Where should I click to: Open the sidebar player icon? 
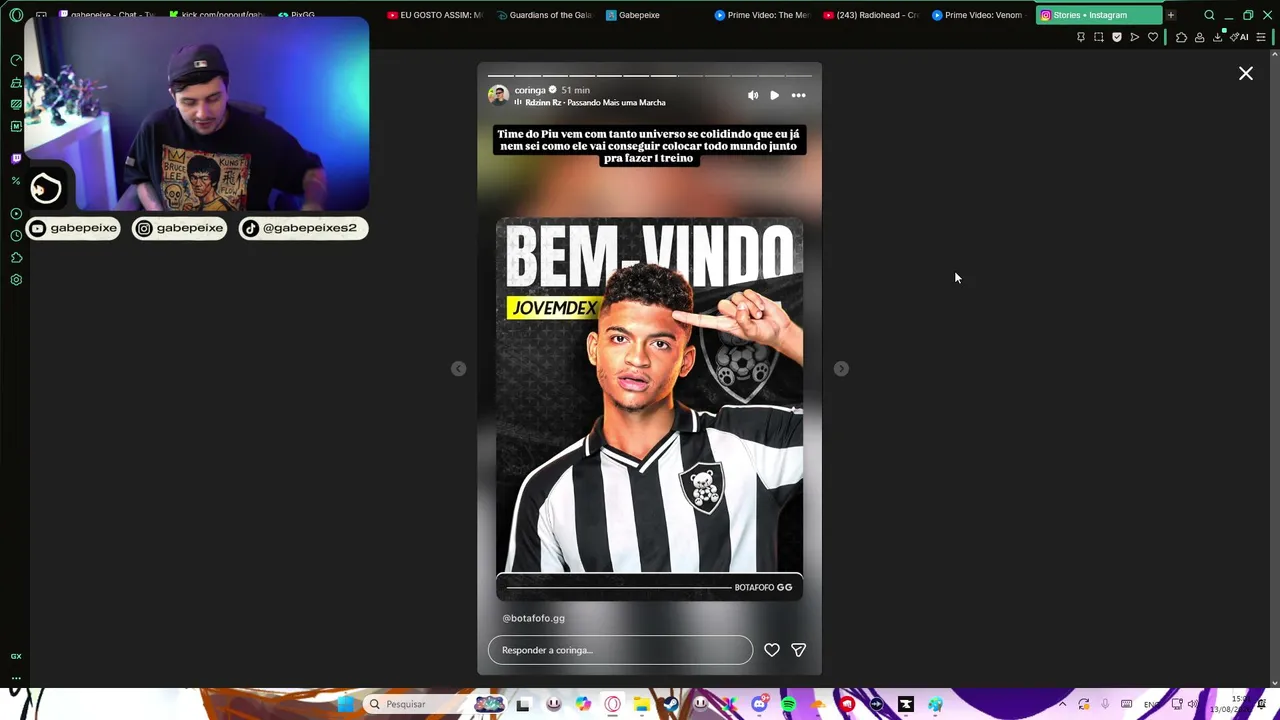(x=16, y=214)
